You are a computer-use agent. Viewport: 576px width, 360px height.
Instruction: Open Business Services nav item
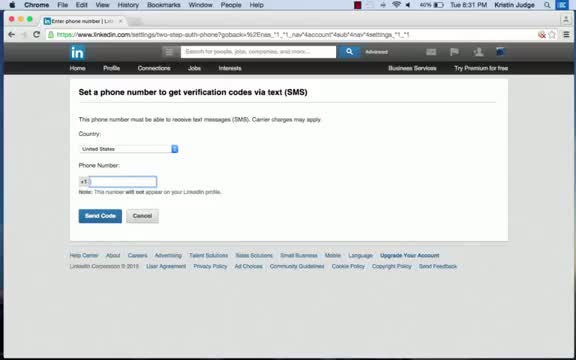pos(412,68)
